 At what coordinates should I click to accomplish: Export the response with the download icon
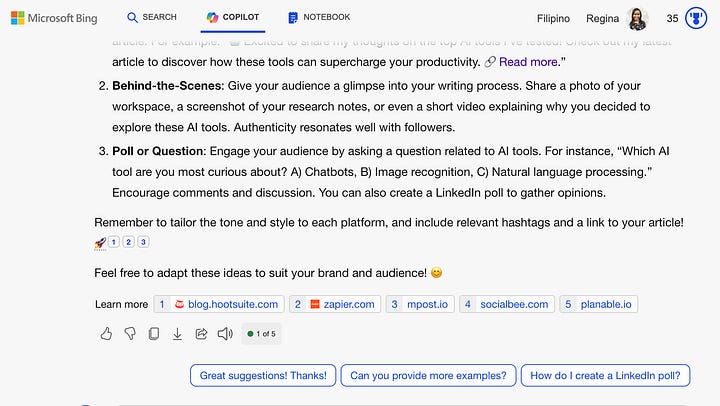[x=177, y=334]
